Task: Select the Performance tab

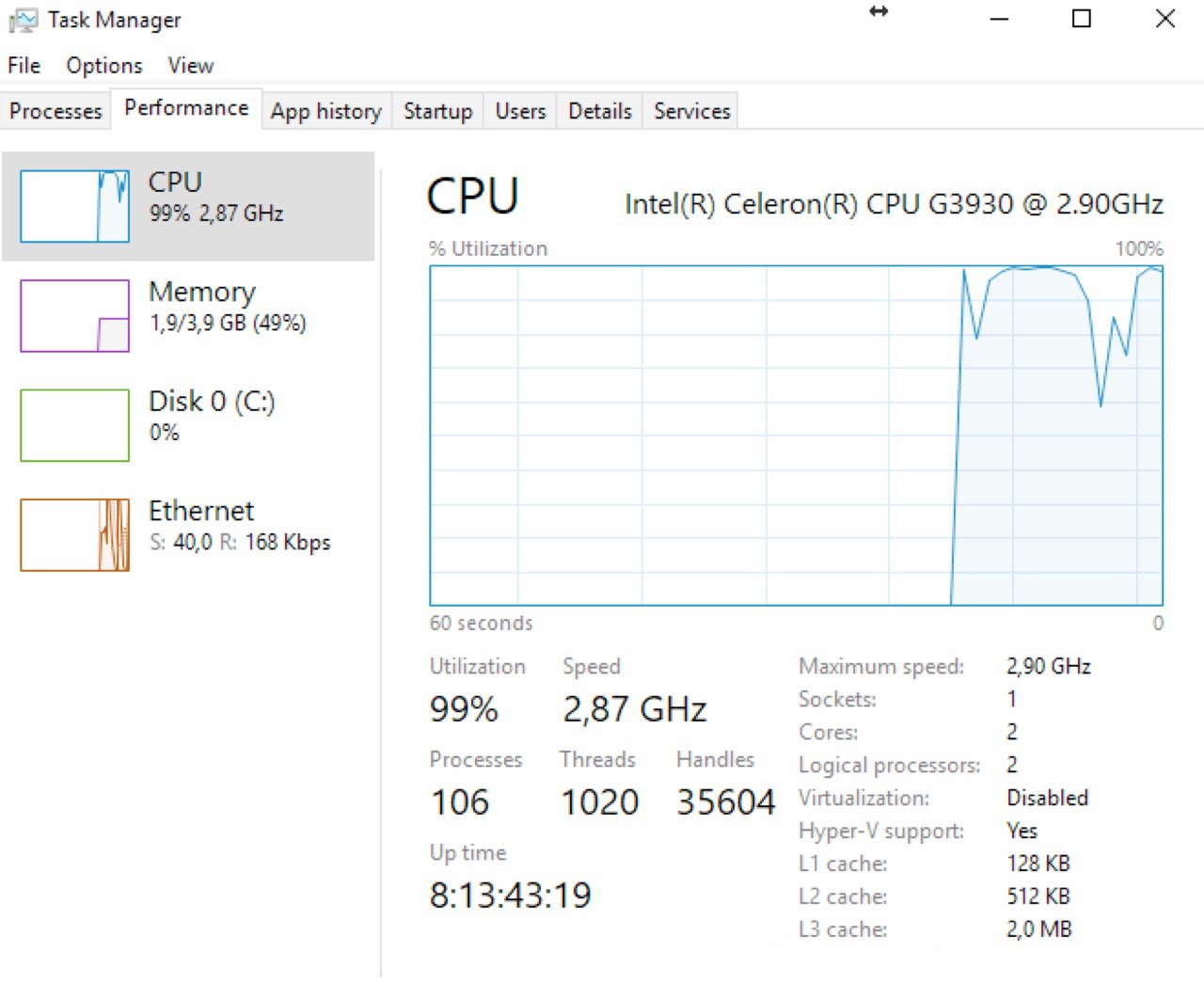Action: pos(186,108)
